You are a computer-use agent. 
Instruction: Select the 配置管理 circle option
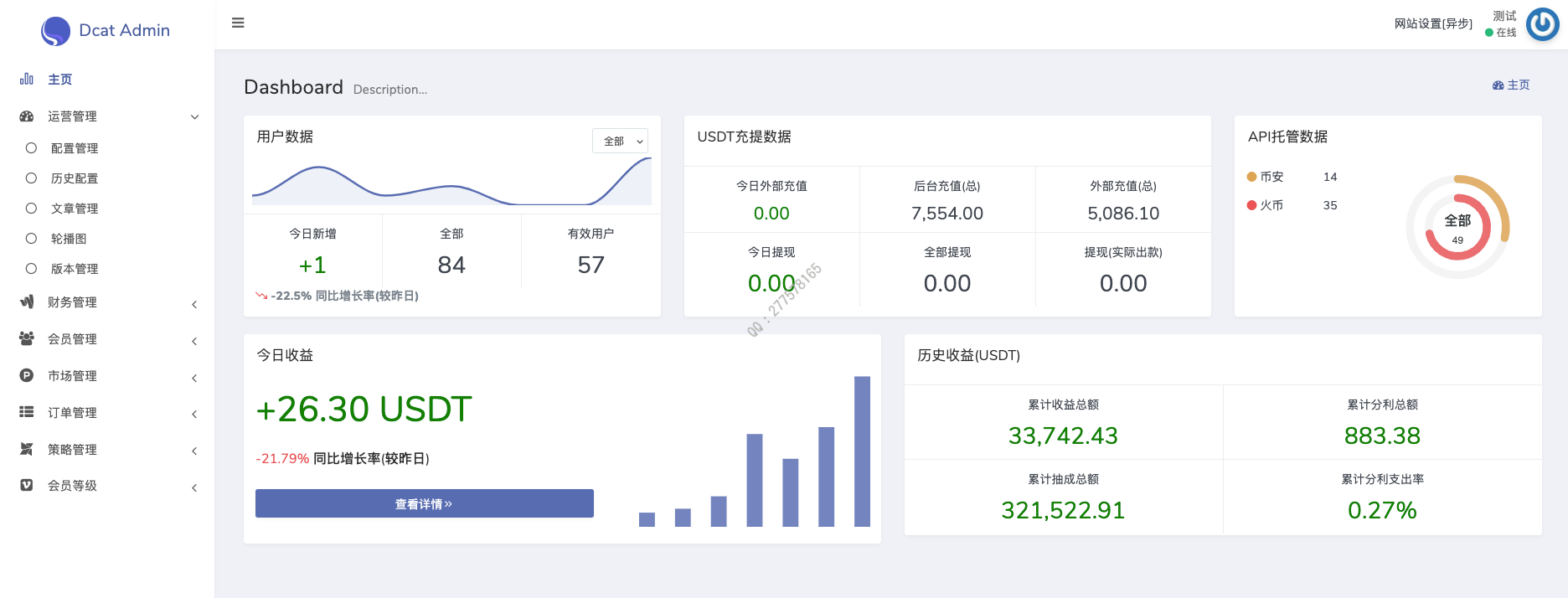[x=31, y=148]
